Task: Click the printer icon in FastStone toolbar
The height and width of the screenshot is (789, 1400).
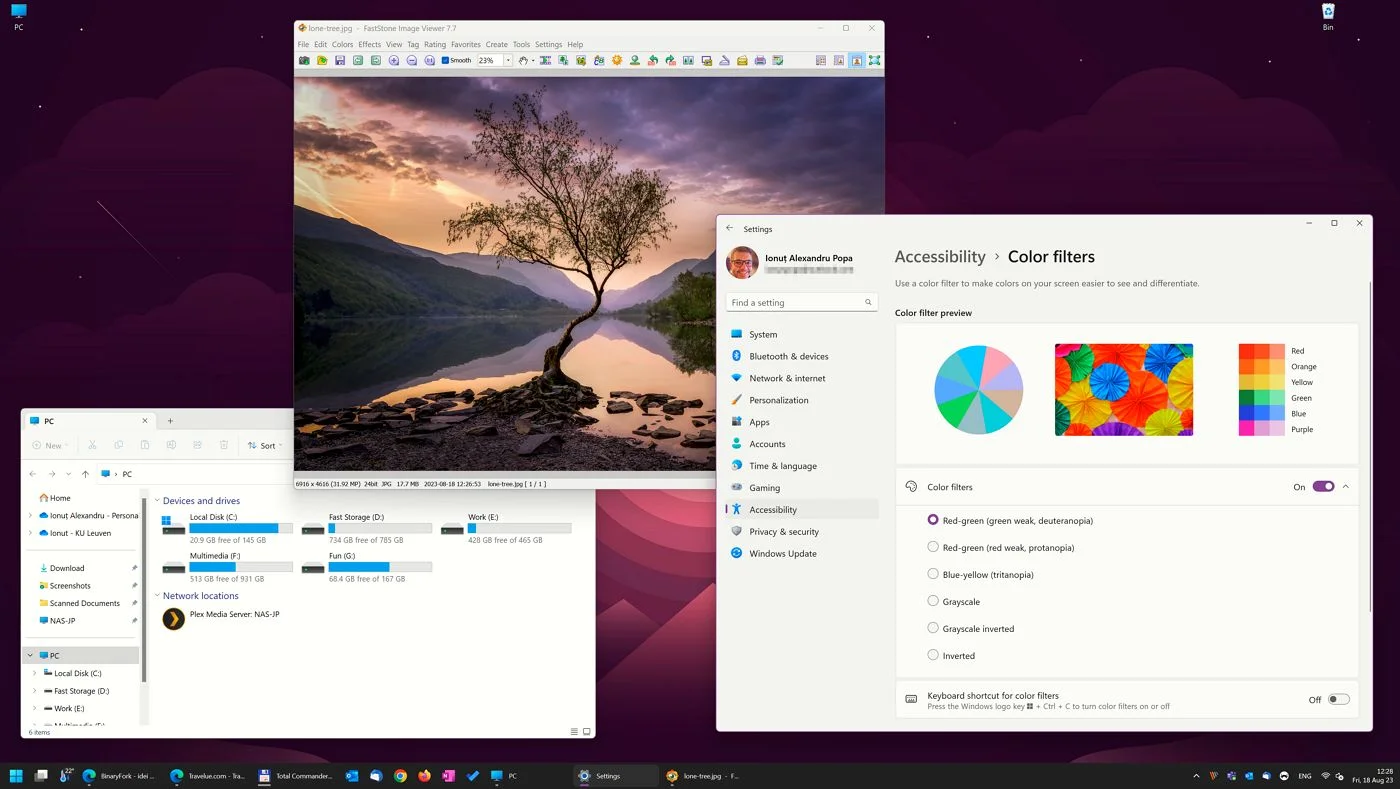Action: (760, 60)
